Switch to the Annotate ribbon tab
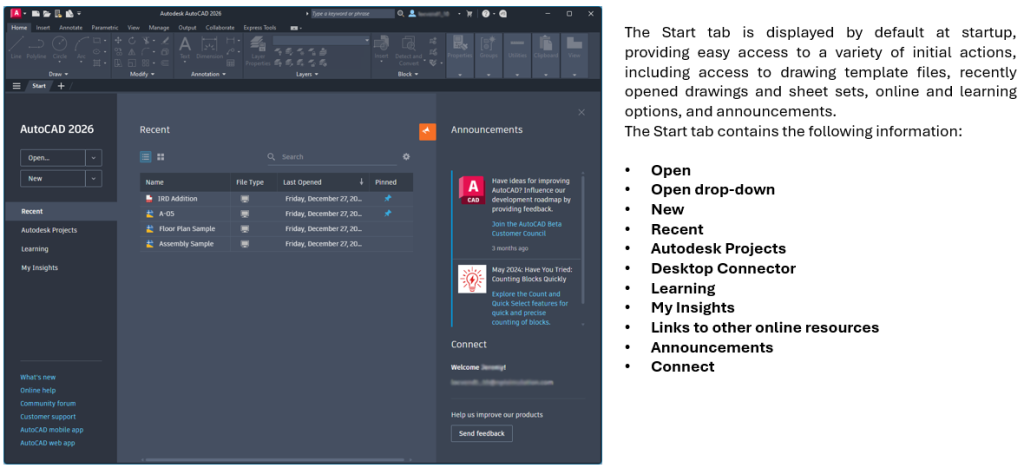The height and width of the screenshot is (468, 1024). (71, 28)
